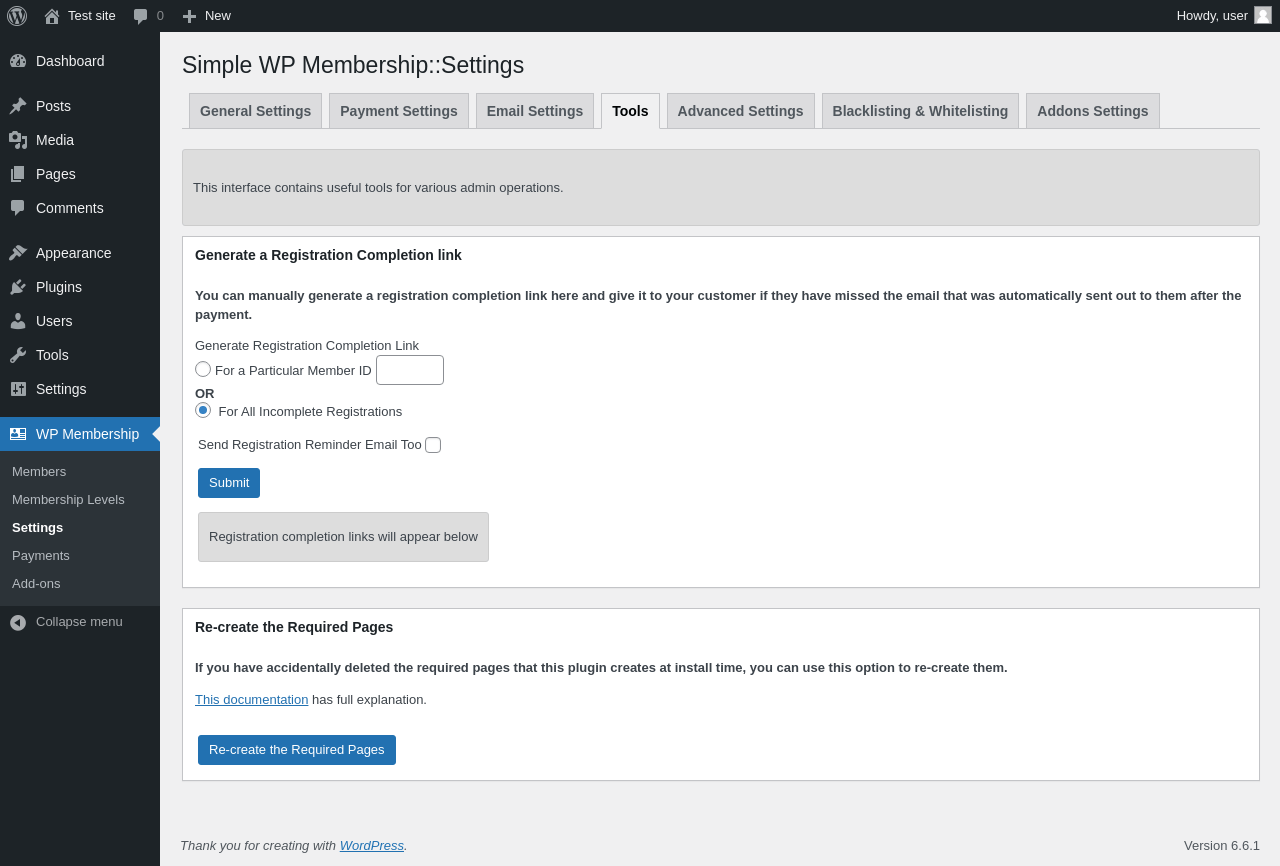Switch to the Payment Settings tab
The image size is (1280, 866).
coord(398,111)
